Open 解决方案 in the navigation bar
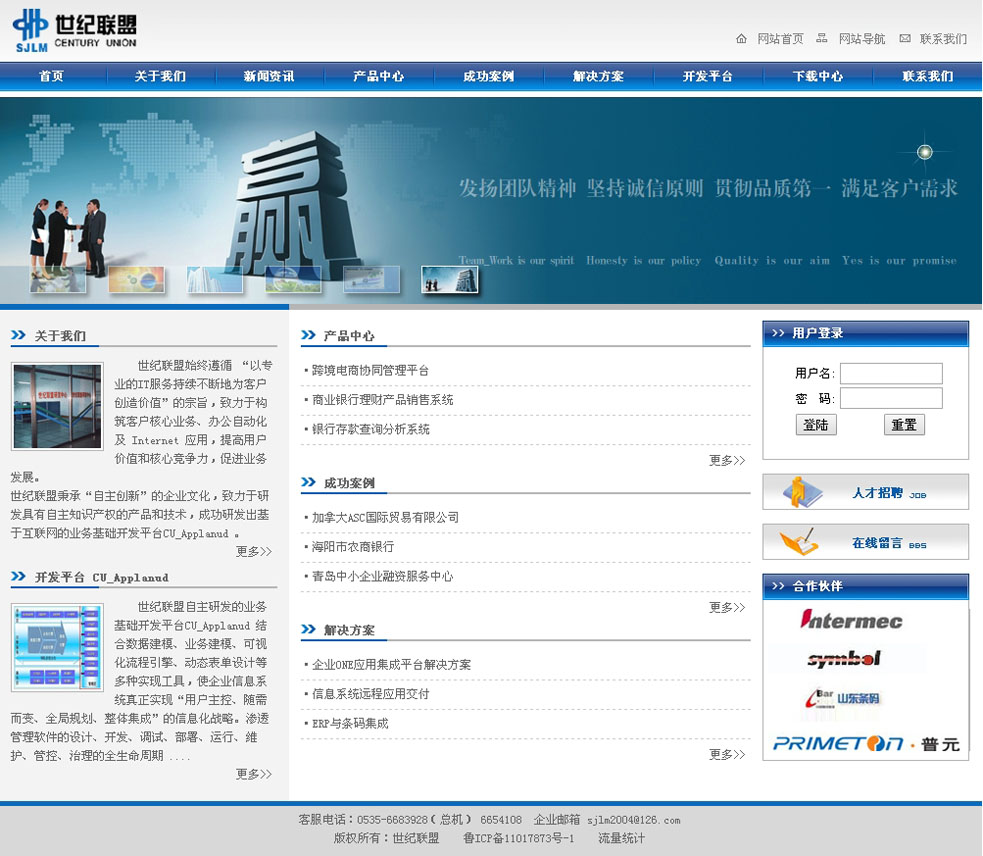Viewport: 983px width, 856px height. coord(598,76)
